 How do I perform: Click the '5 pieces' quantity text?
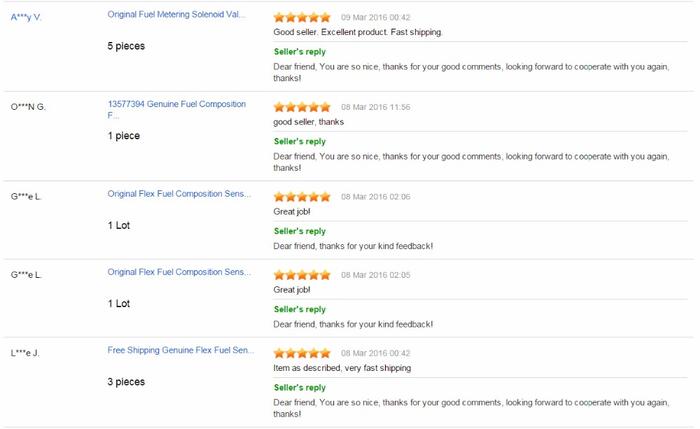tap(125, 46)
